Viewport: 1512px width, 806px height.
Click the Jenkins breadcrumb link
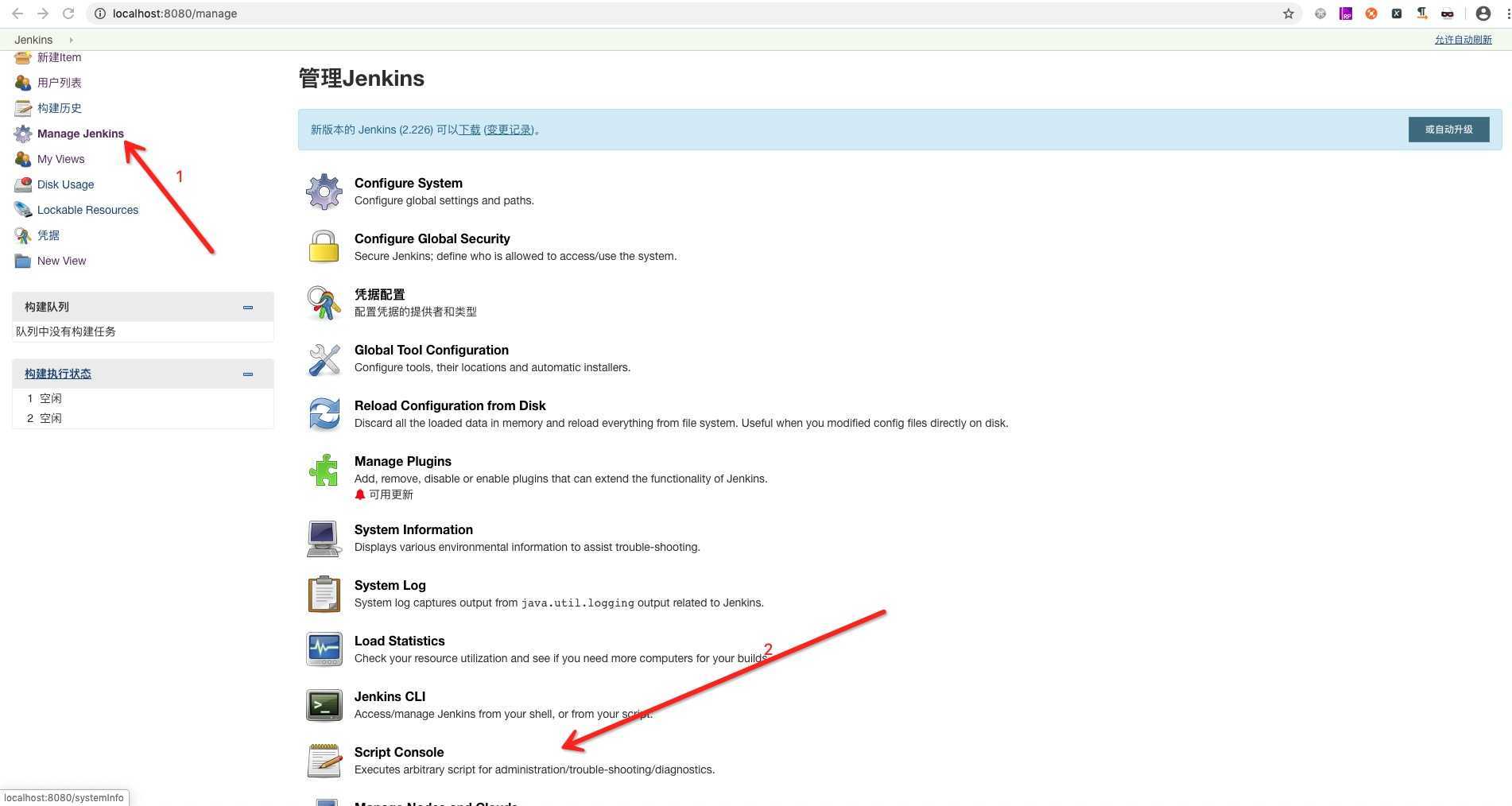click(x=33, y=40)
